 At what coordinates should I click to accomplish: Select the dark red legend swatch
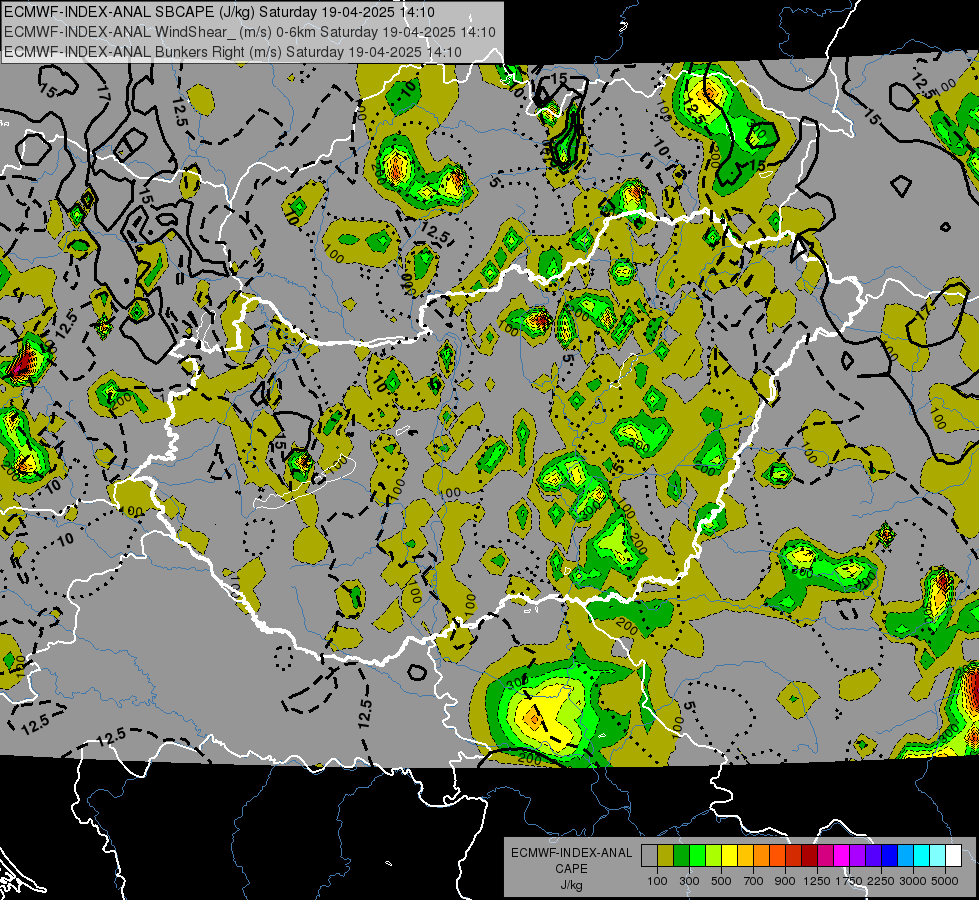[810, 856]
